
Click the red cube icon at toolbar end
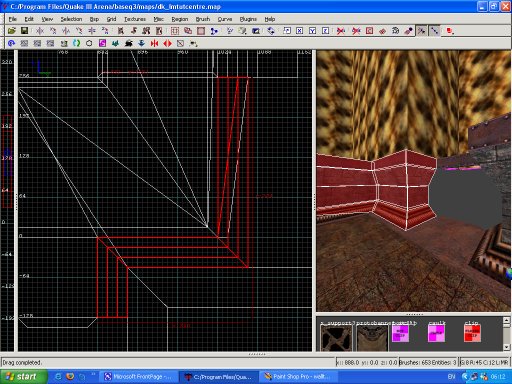(x=450, y=31)
